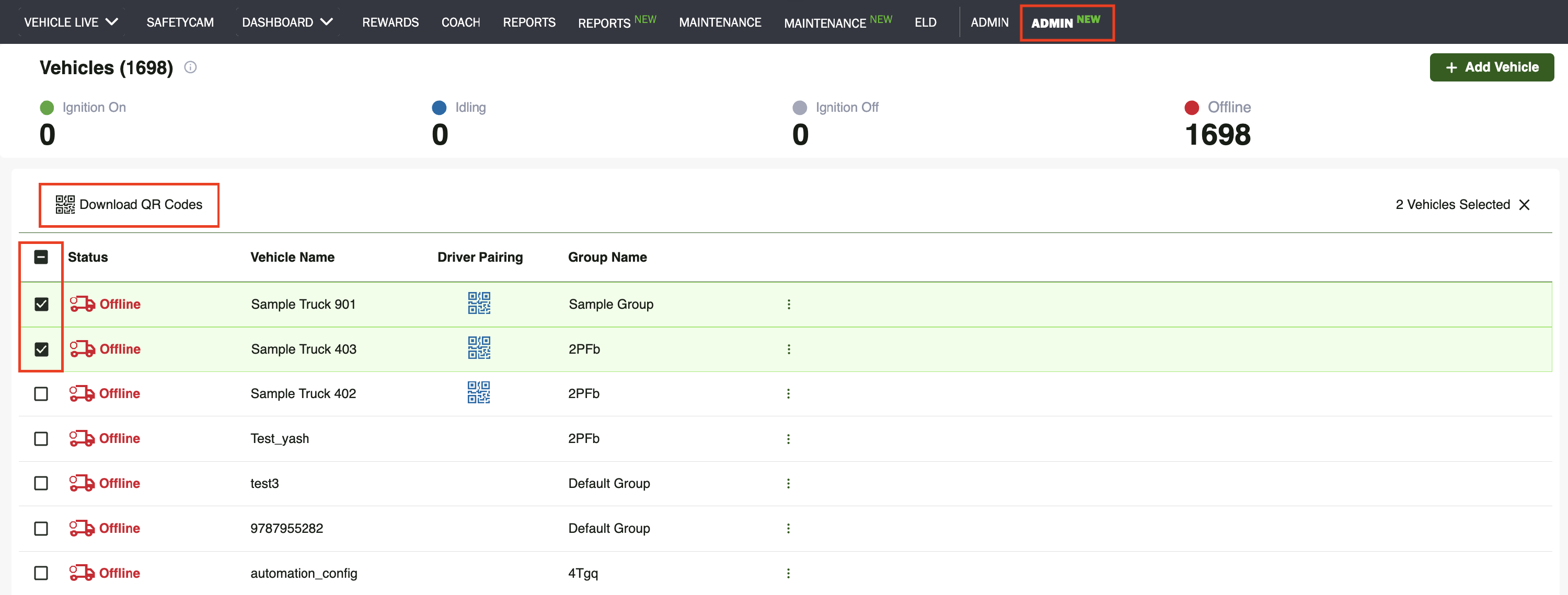Toggle the select-all header checkbox
Viewport: 1568px width, 595px height.
point(41,258)
